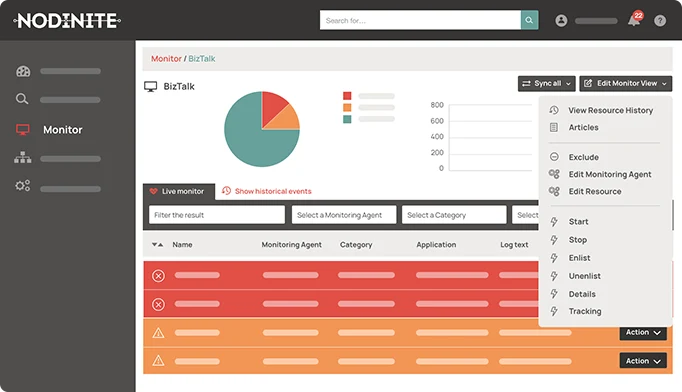Click the lightning icon next to Tracking

coord(554,311)
